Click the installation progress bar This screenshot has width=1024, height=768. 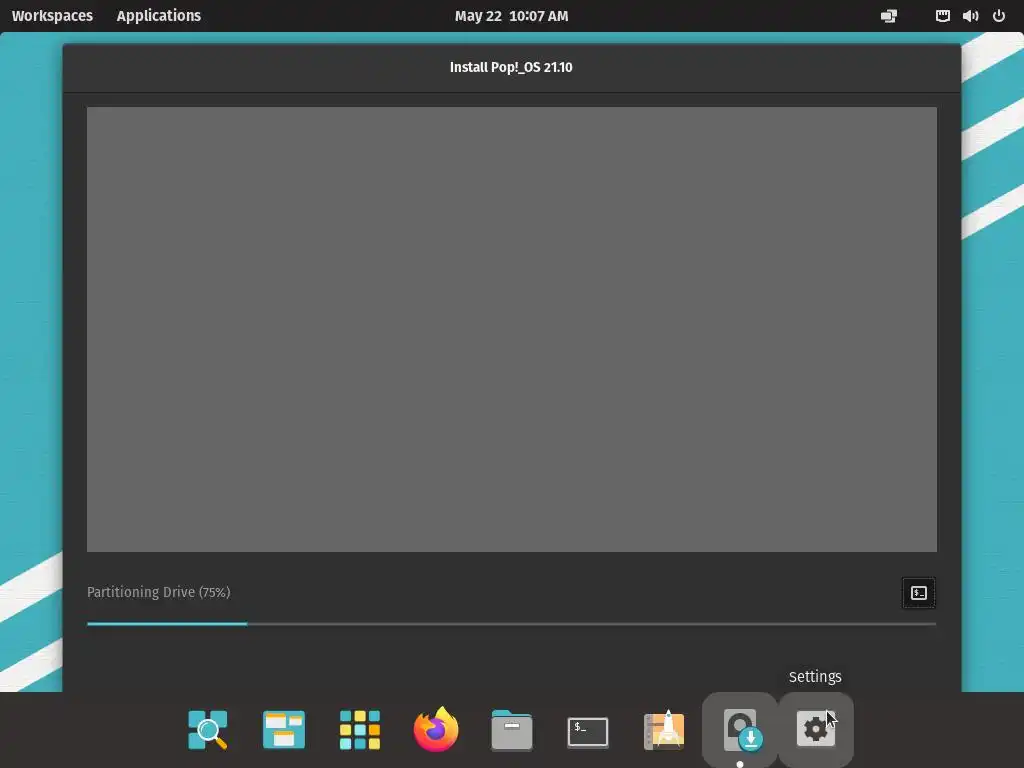[x=511, y=624]
